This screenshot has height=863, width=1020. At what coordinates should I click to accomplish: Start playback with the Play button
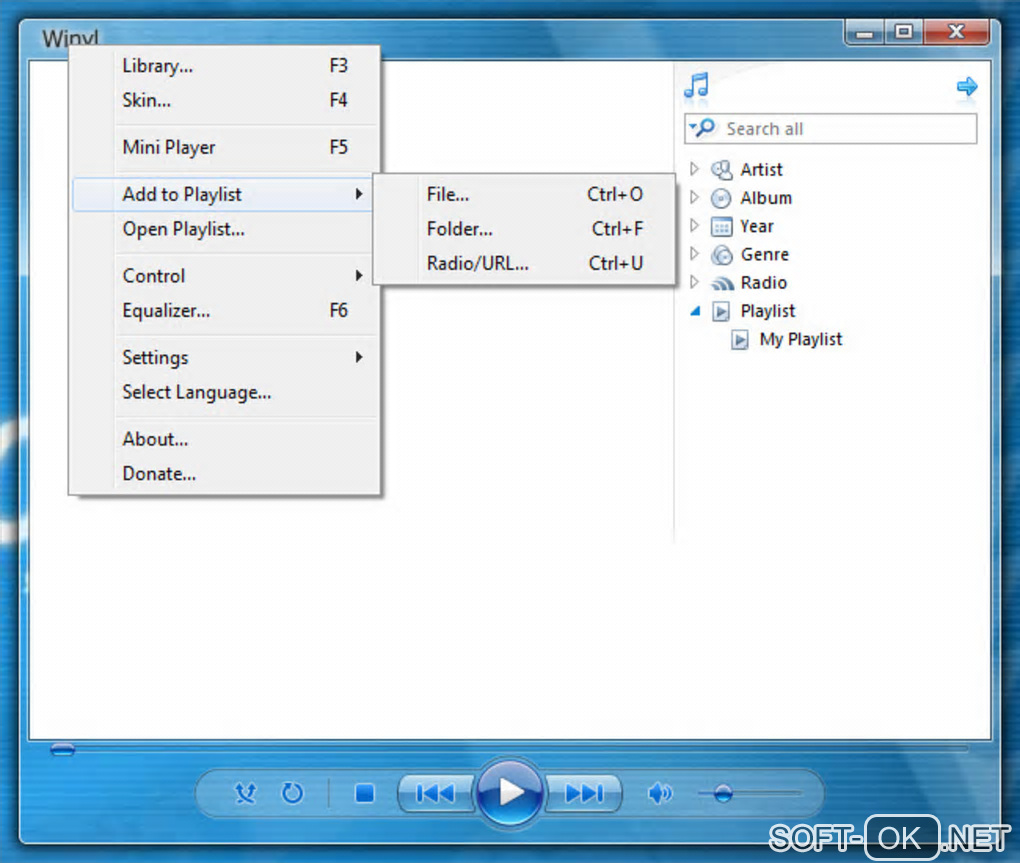510,792
